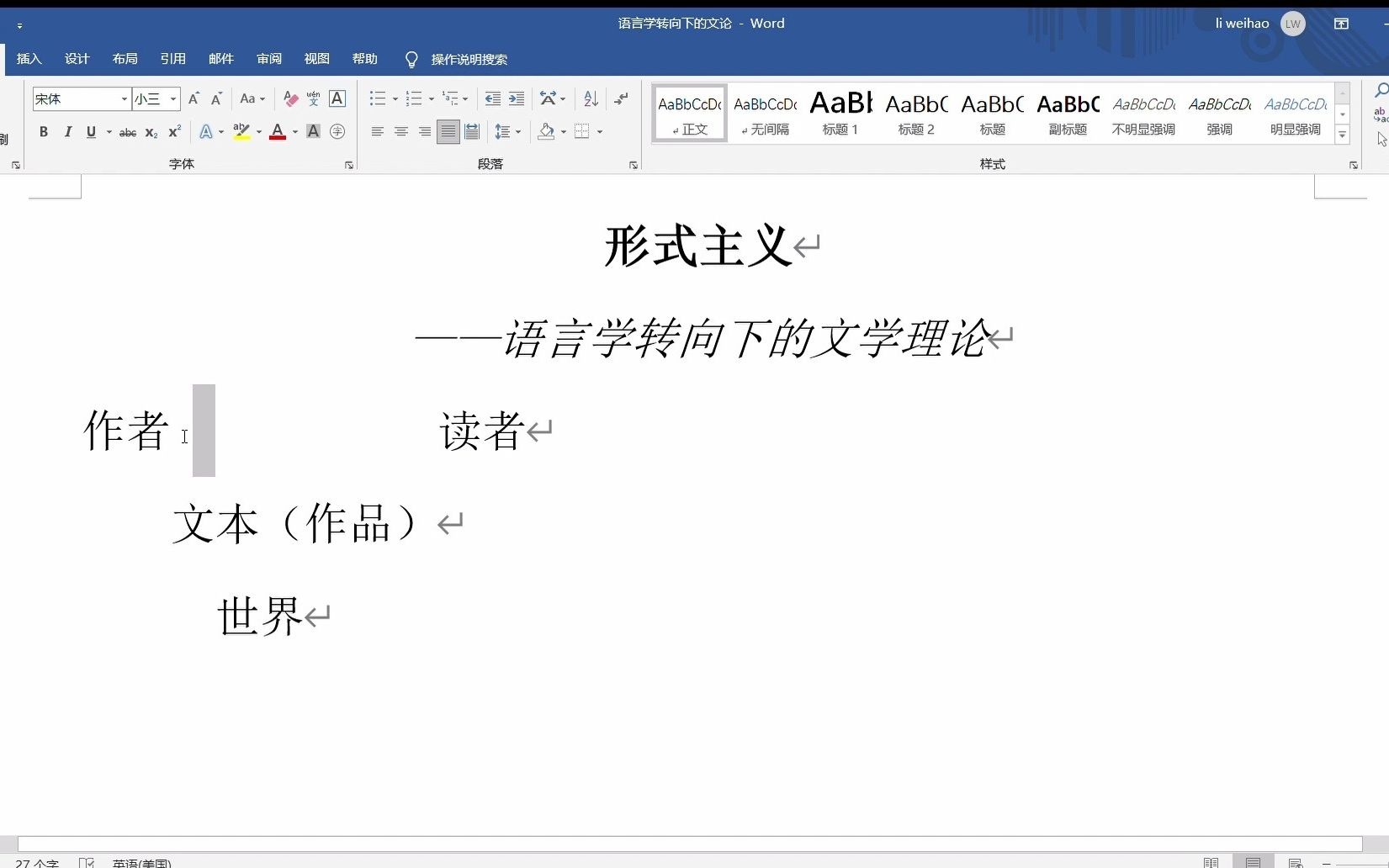Click the 操作说明搜索 search box
Image resolution: width=1389 pixels, height=868 pixels.
point(469,60)
